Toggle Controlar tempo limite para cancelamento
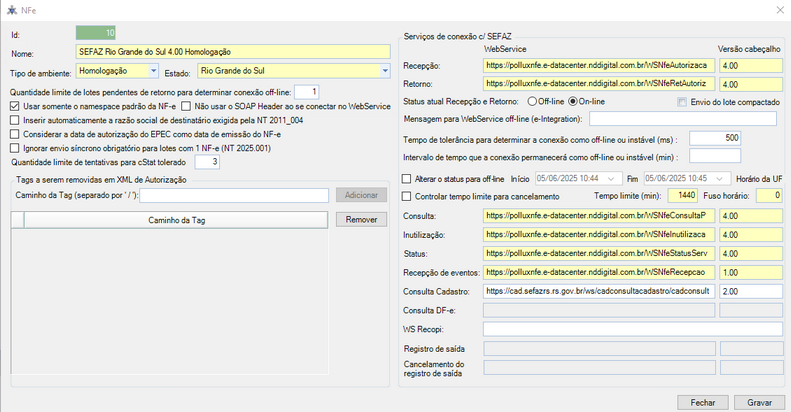Screen dimensions: 791x412 tap(406, 196)
